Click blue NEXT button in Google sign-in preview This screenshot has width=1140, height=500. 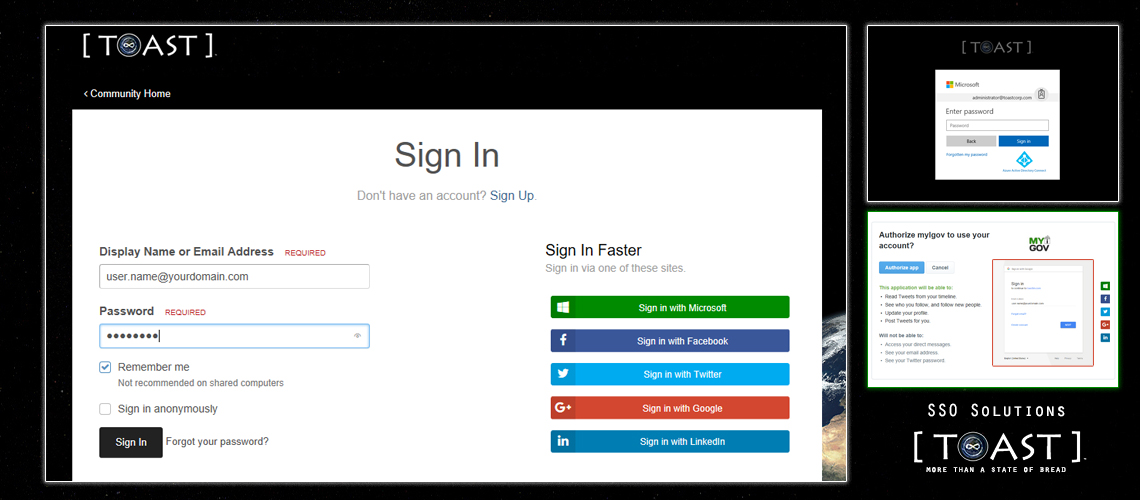1068,325
